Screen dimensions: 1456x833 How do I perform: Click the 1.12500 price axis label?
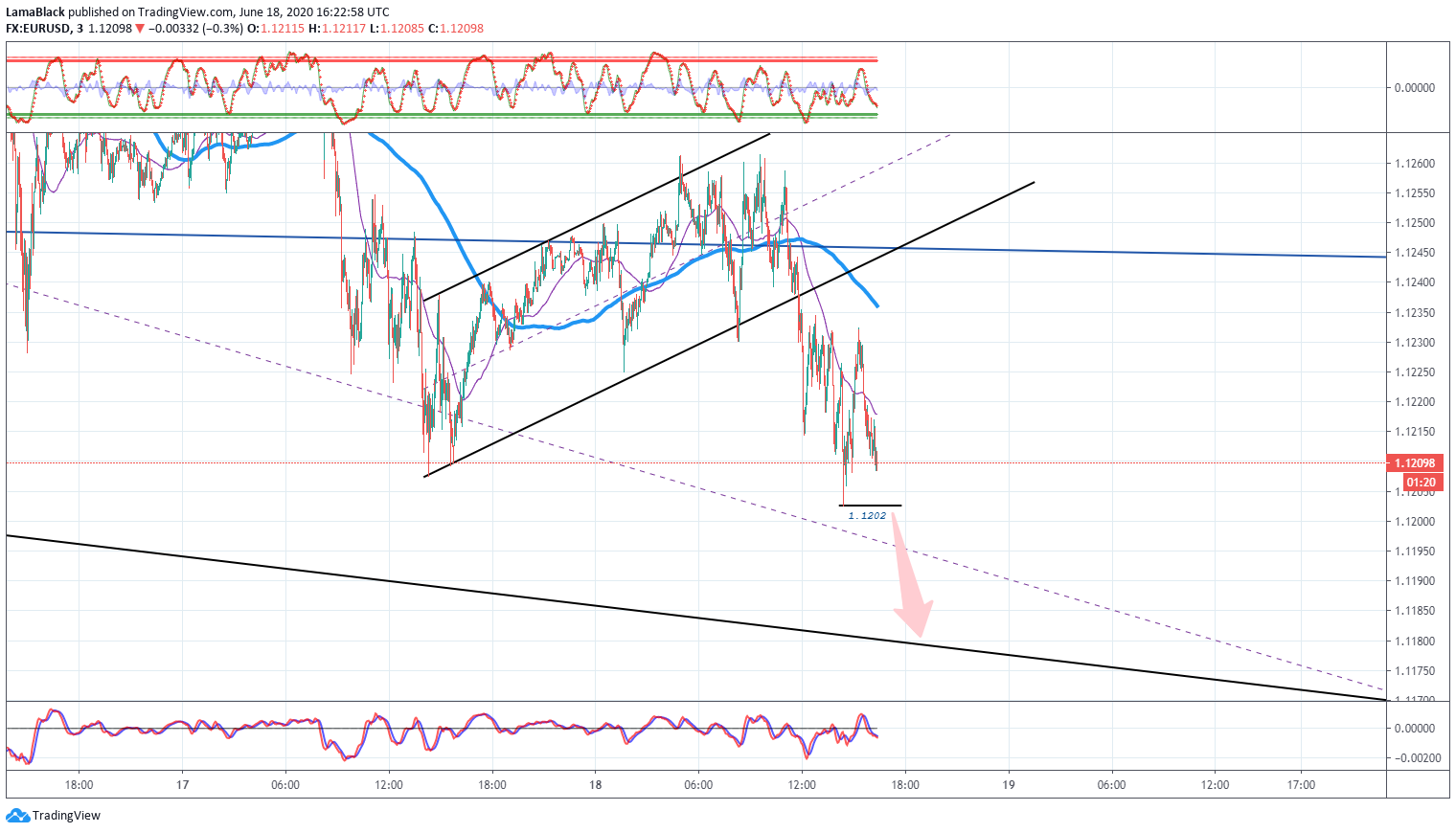1415,223
